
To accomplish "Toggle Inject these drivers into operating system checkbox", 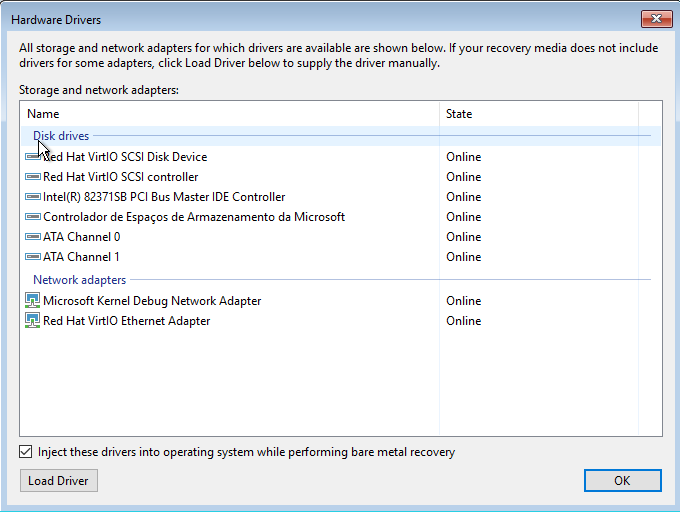I will [26, 452].
